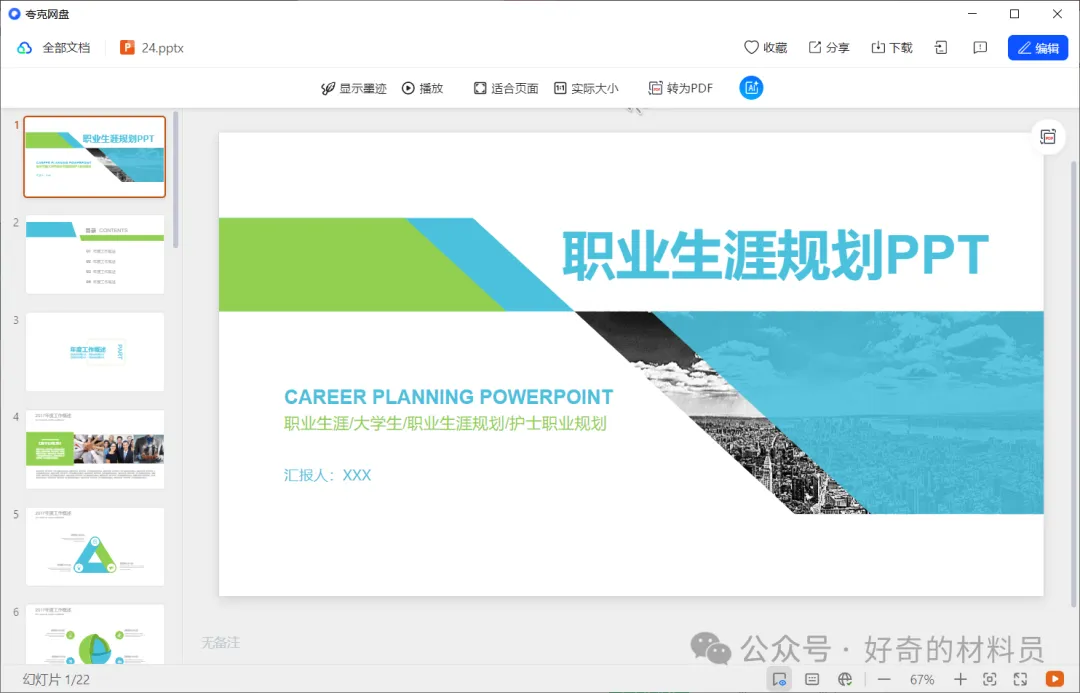Choose 适合页面 fit page view
This screenshot has height=693, width=1080.
[506, 88]
